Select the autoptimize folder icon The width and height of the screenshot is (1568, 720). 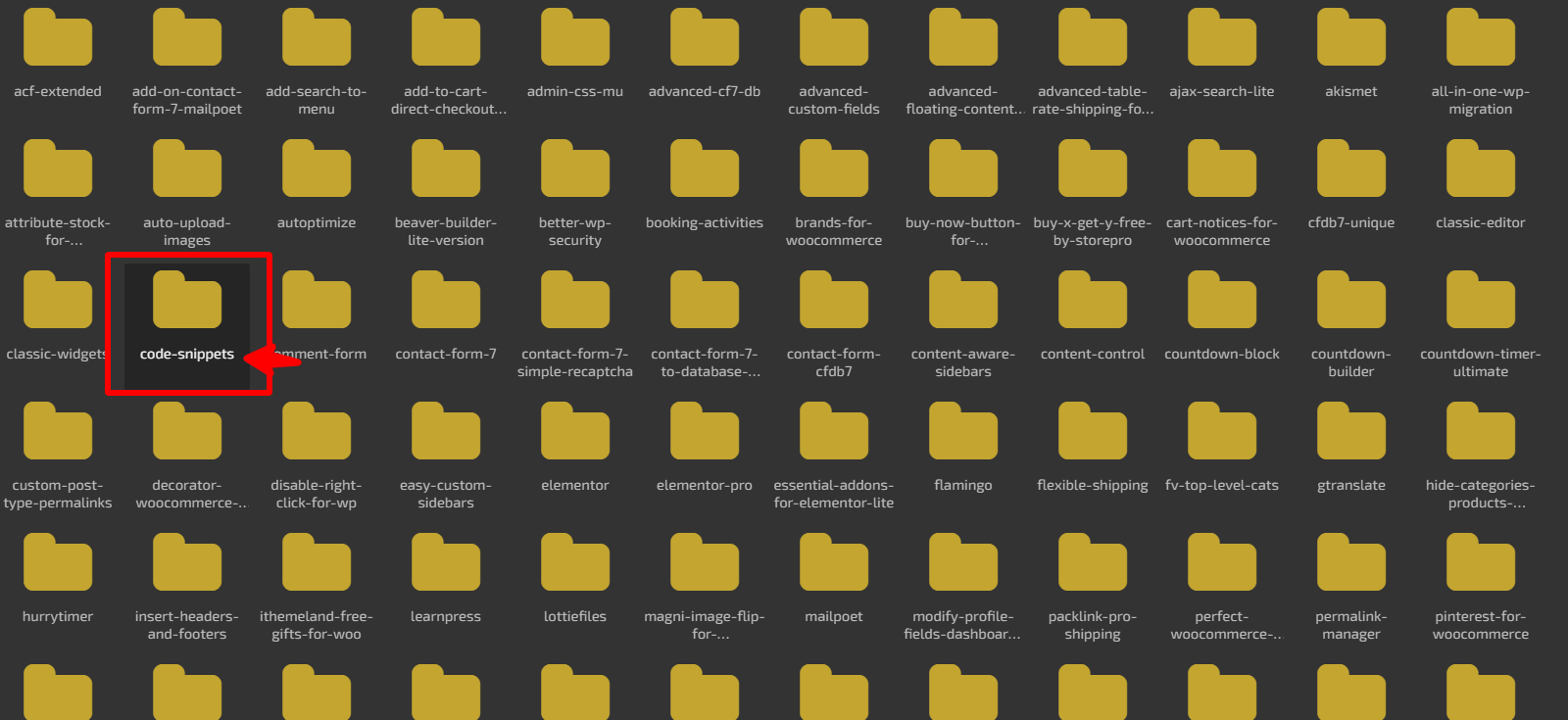317,168
